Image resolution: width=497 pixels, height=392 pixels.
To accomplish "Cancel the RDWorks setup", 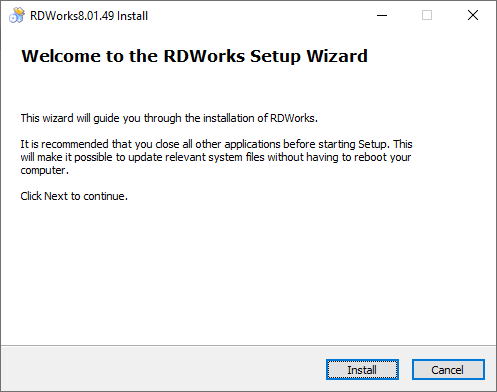I will point(448,369).
